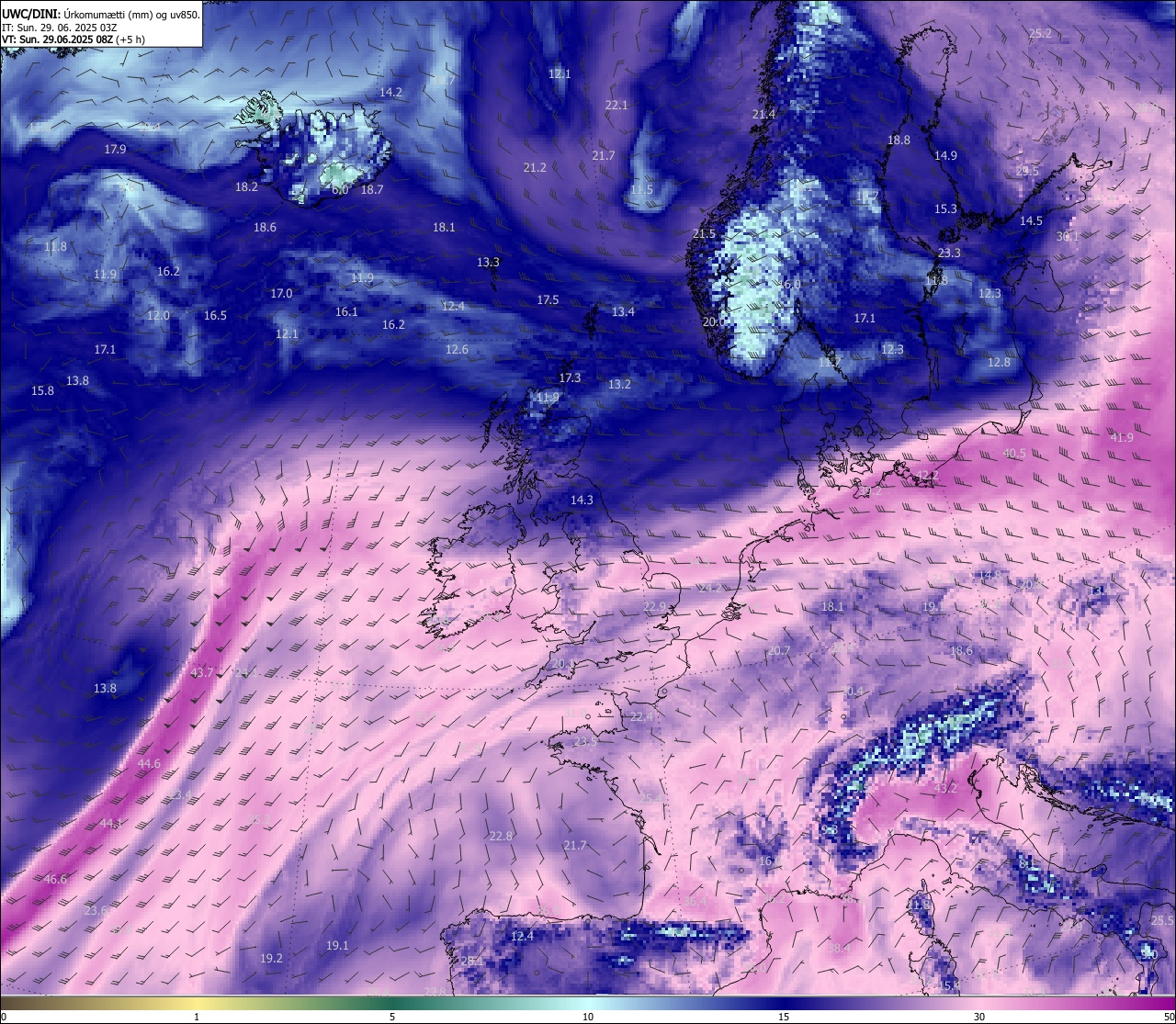Select the 22.9 value label

coord(654,607)
